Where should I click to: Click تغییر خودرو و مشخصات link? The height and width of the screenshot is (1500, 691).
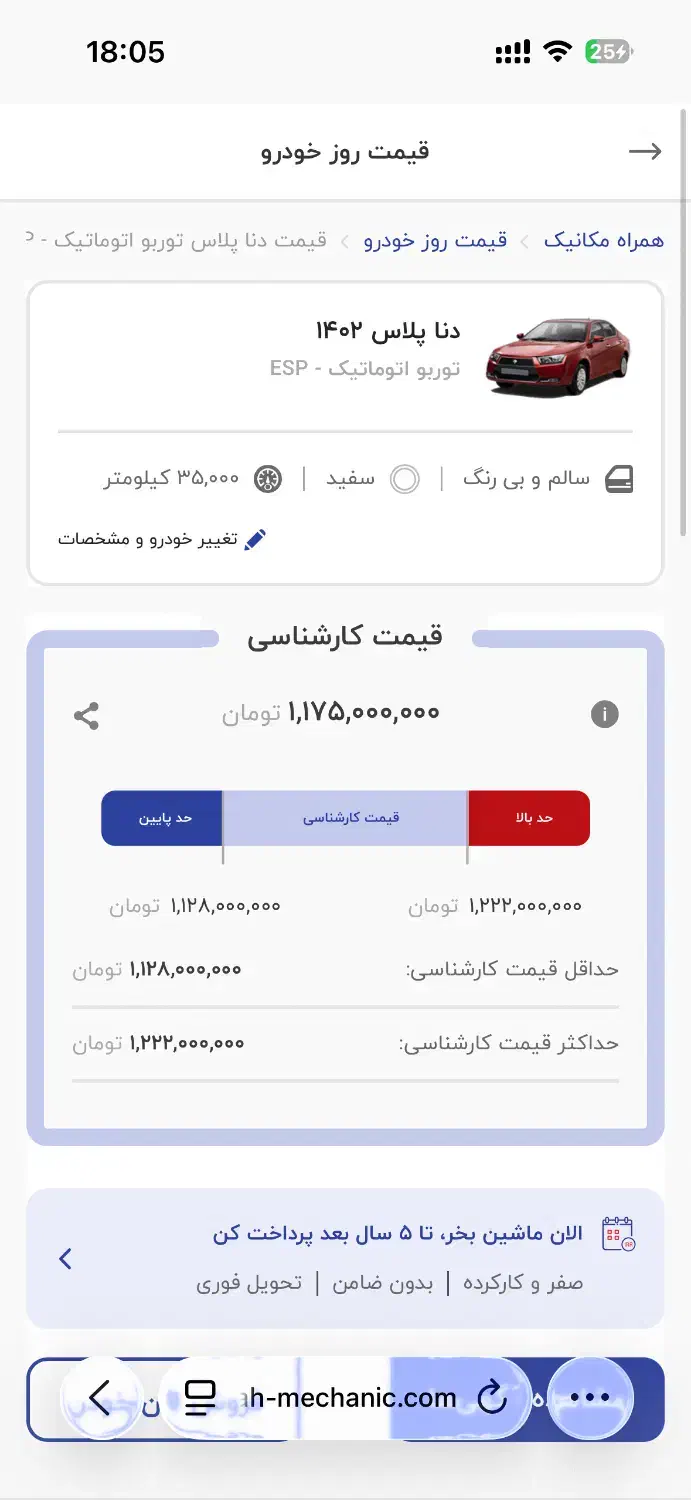(x=148, y=540)
